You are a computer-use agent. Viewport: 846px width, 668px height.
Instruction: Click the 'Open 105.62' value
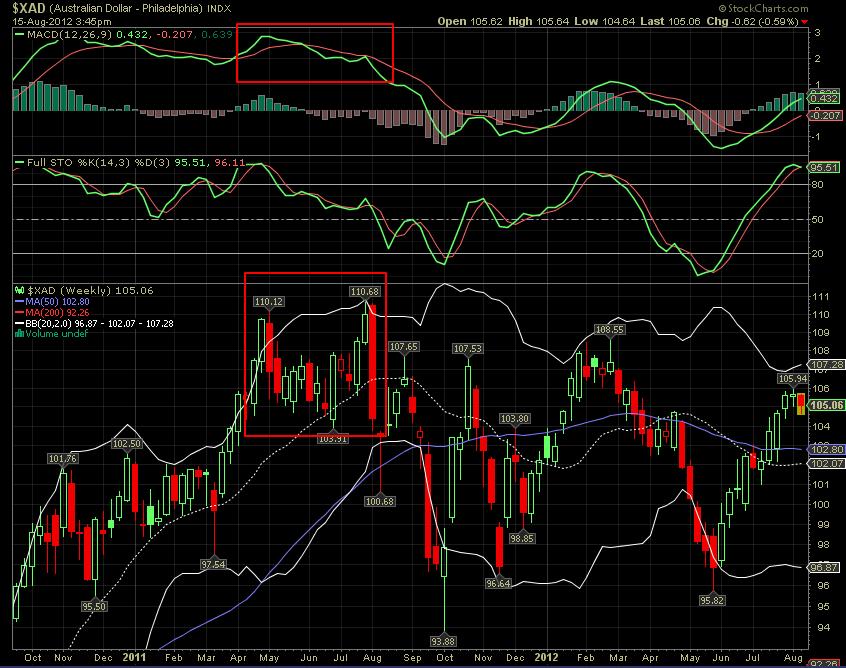tap(469, 22)
